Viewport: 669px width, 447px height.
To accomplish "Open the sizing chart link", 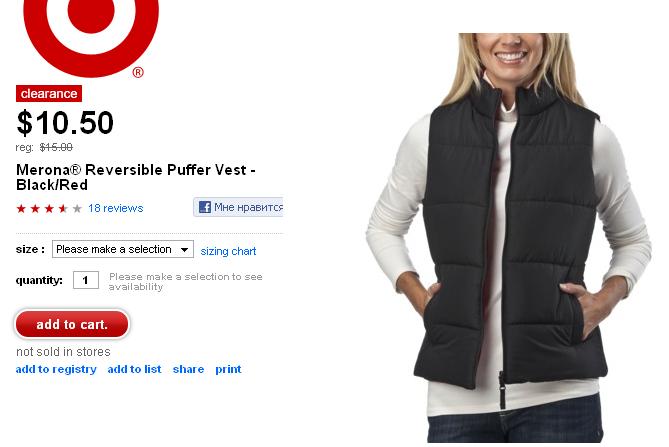I will 228,251.
